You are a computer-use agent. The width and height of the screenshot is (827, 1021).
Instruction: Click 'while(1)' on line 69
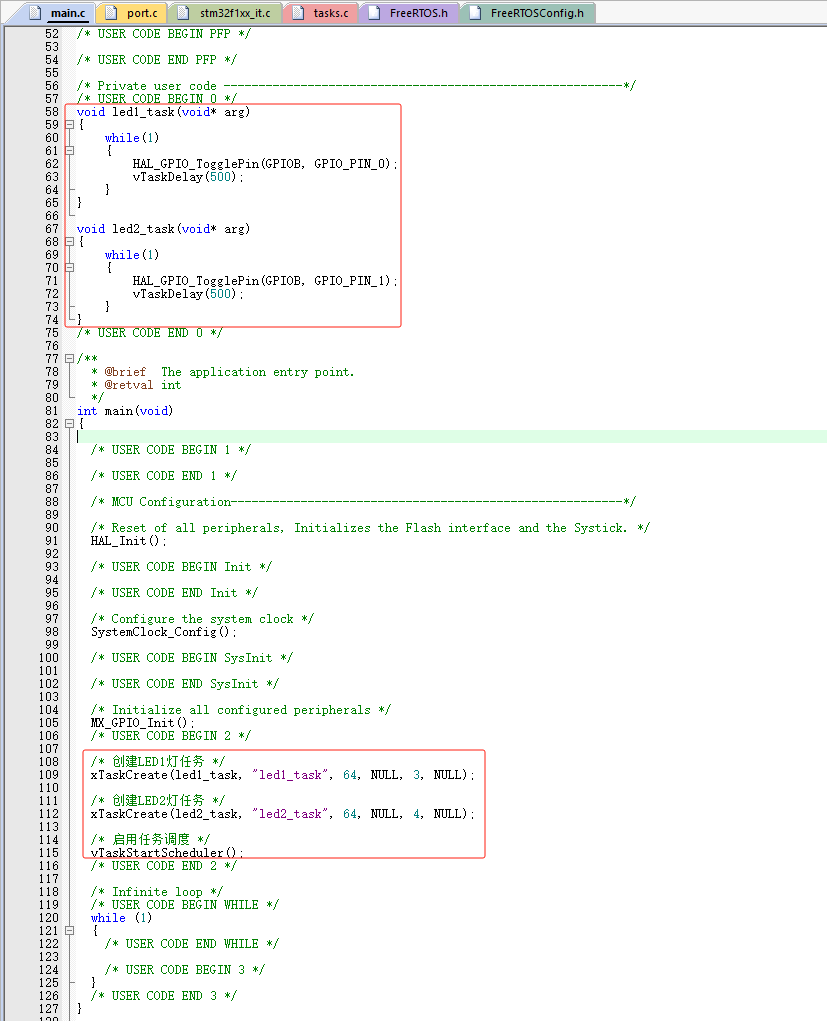(x=132, y=255)
